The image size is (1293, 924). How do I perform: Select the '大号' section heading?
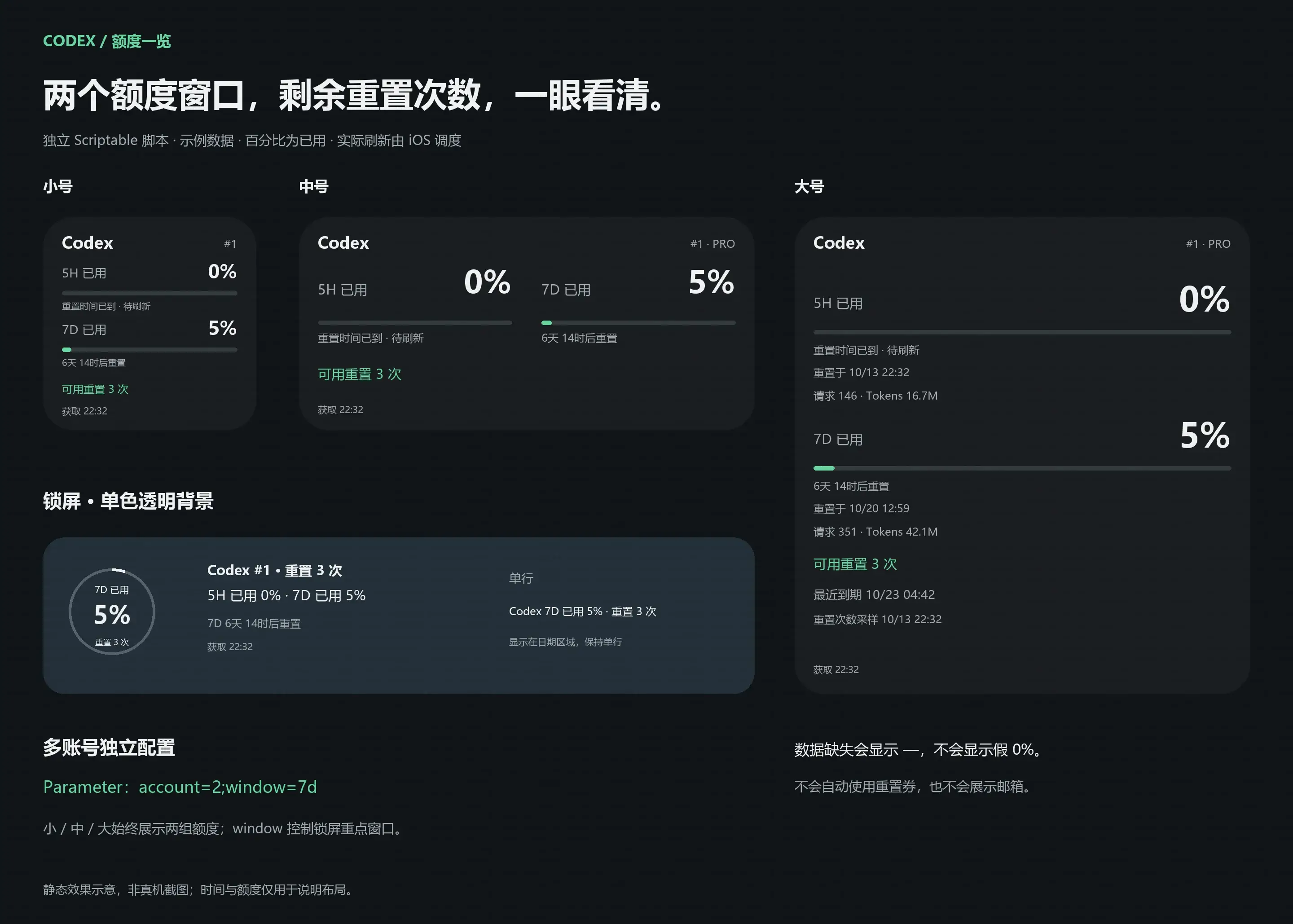click(x=809, y=186)
